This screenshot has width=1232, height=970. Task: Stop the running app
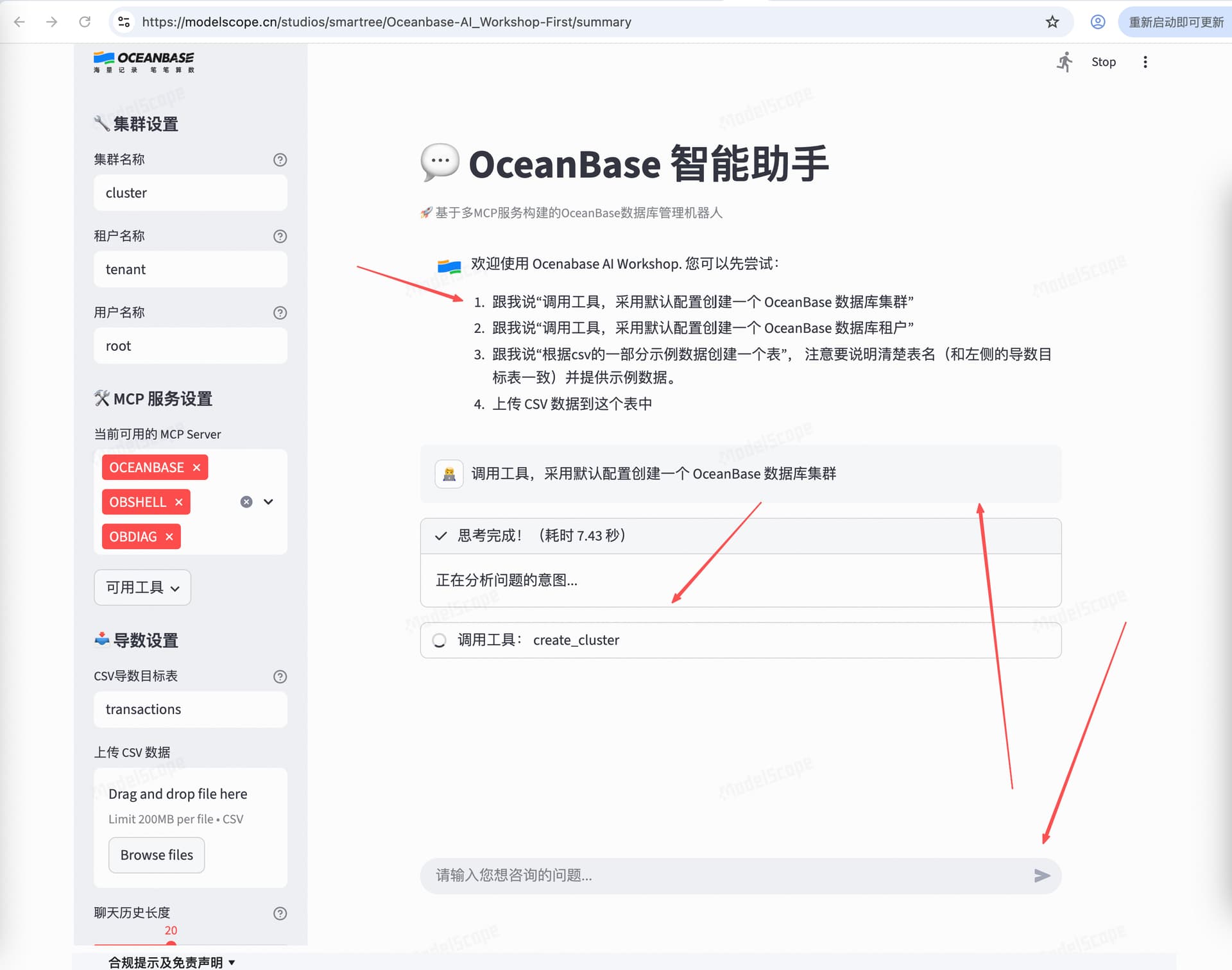[x=1104, y=62]
